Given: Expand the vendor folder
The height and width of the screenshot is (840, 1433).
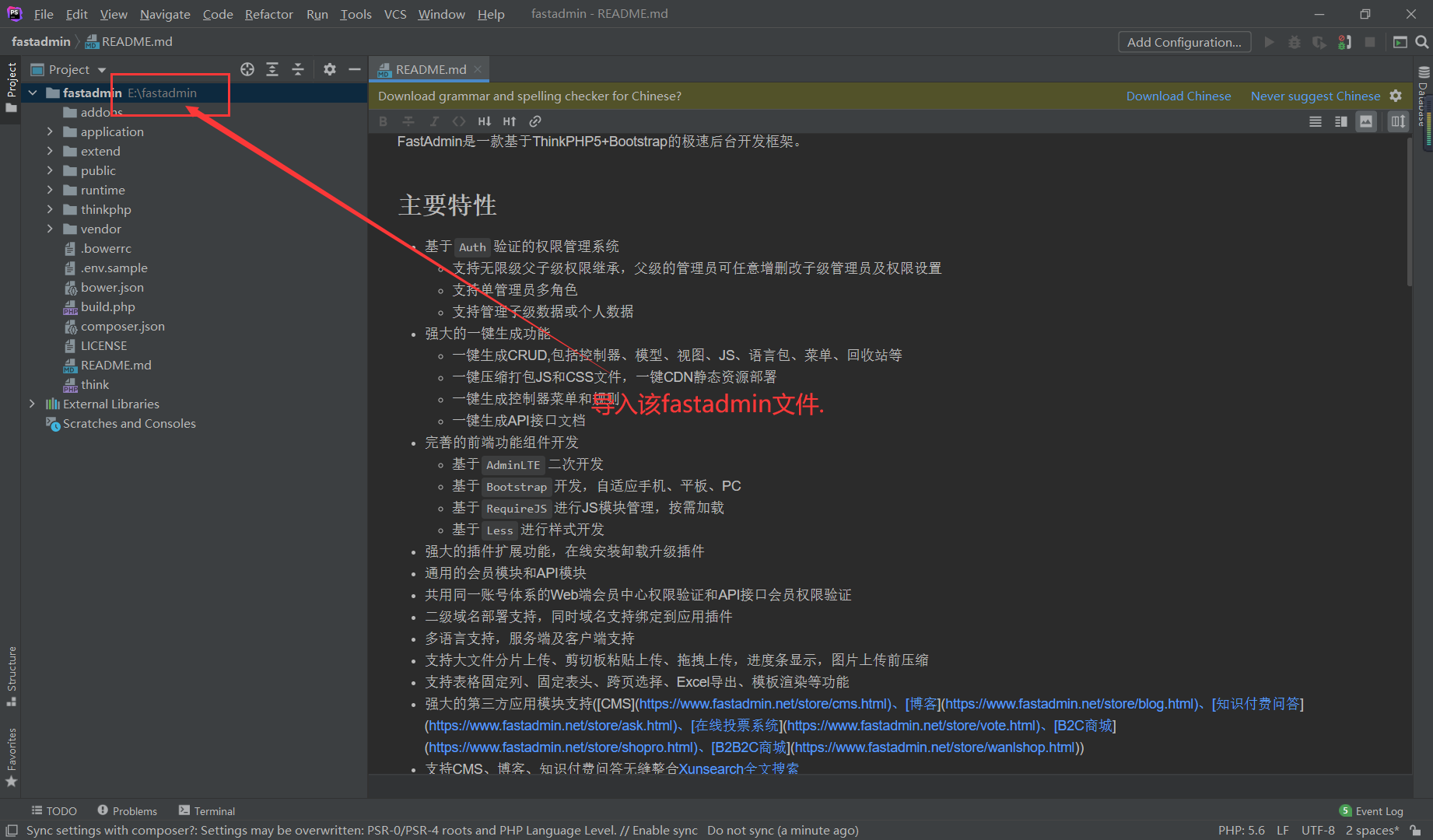Looking at the screenshot, I should tap(50, 229).
